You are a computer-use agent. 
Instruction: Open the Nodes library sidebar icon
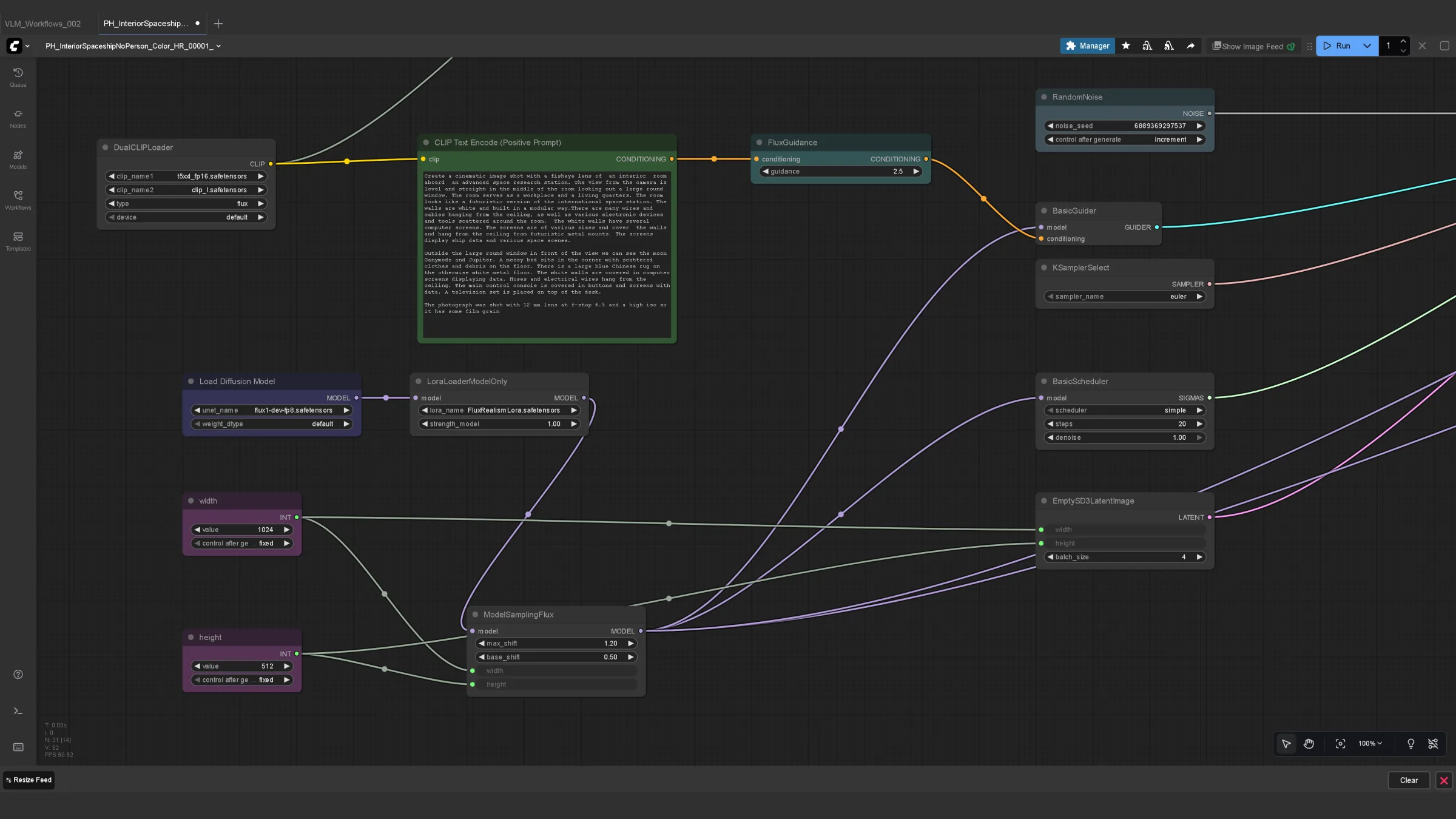pyautogui.click(x=18, y=118)
